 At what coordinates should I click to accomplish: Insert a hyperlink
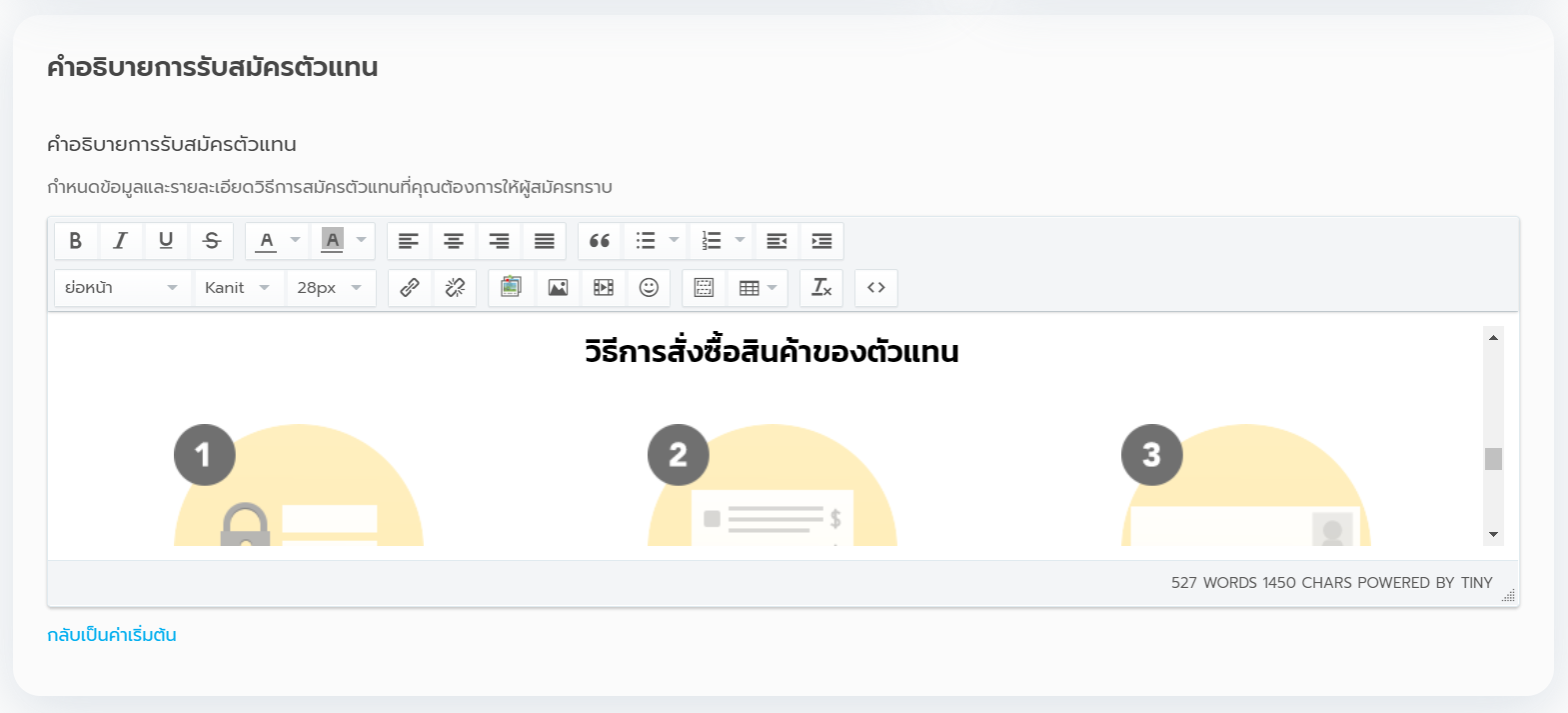[x=410, y=288]
